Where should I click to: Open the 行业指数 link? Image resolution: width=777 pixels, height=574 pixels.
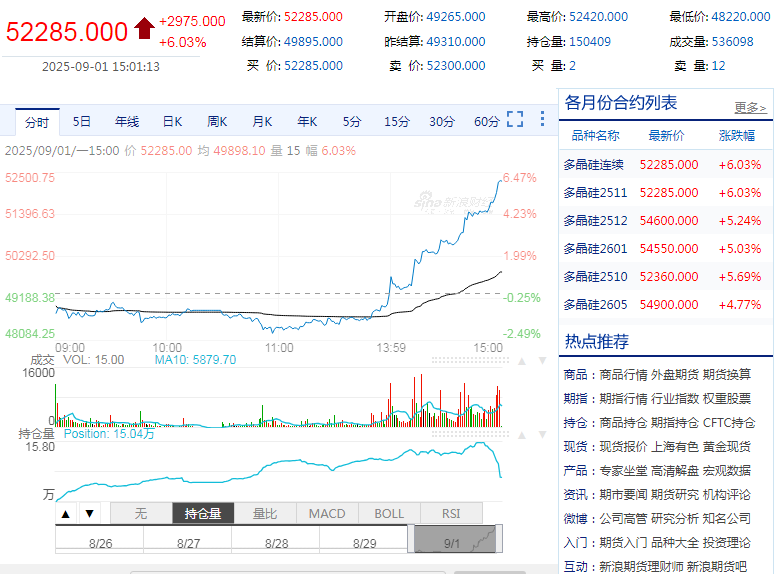[675, 399]
